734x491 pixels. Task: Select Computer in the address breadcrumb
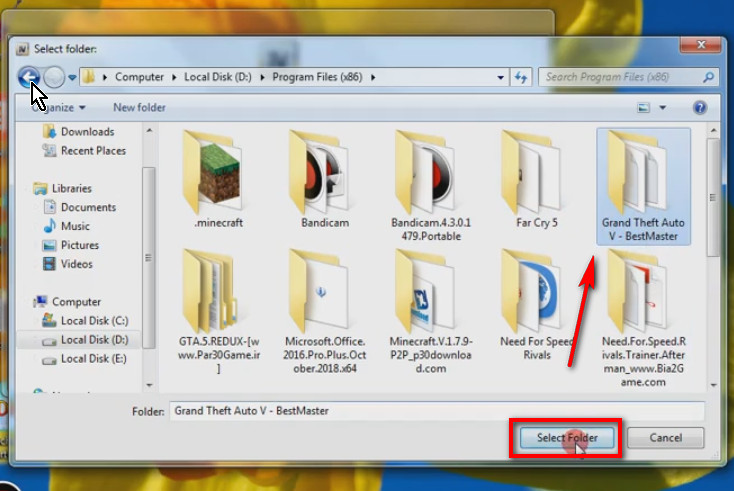(139, 77)
